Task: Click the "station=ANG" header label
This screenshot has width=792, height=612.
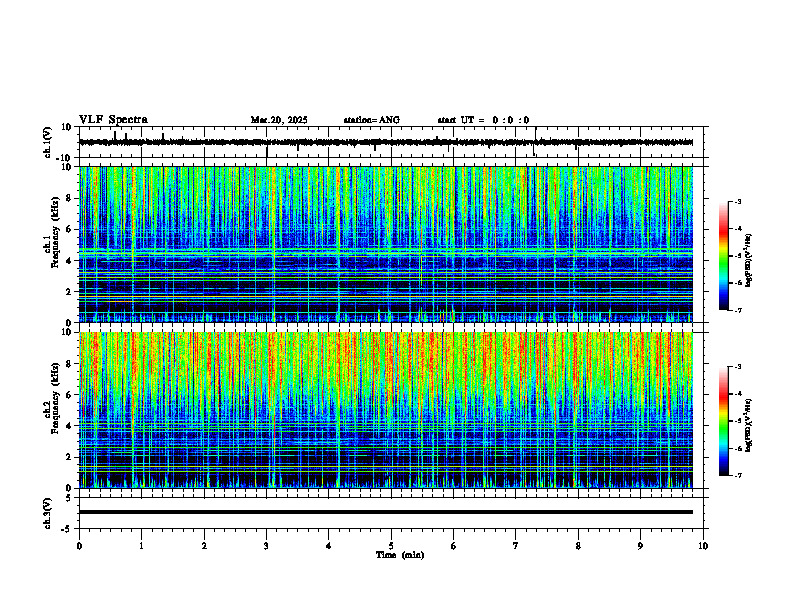Action: click(x=371, y=120)
